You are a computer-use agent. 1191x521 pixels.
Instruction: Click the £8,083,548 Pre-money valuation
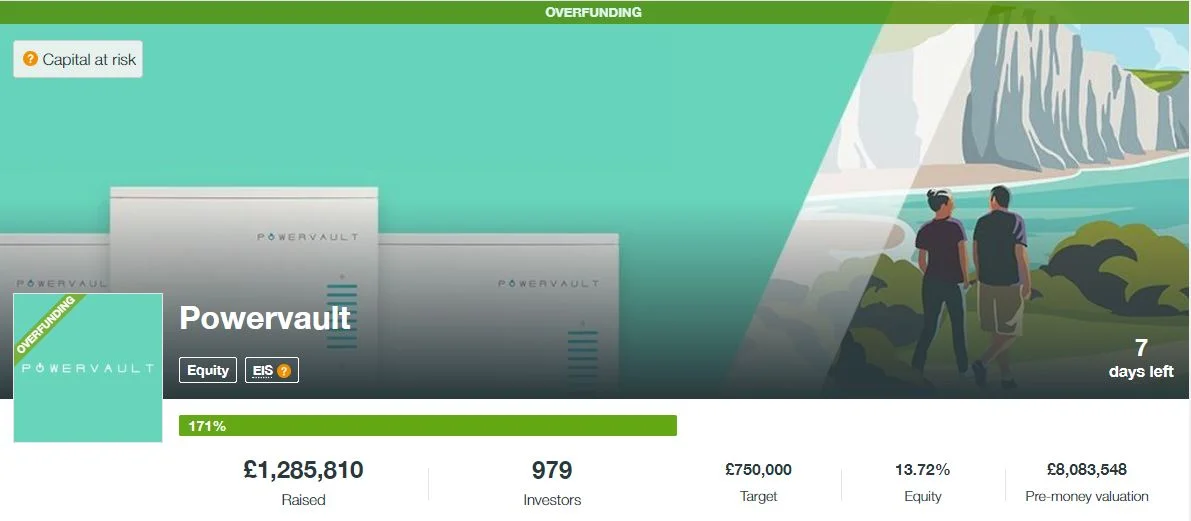[x=1086, y=469]
